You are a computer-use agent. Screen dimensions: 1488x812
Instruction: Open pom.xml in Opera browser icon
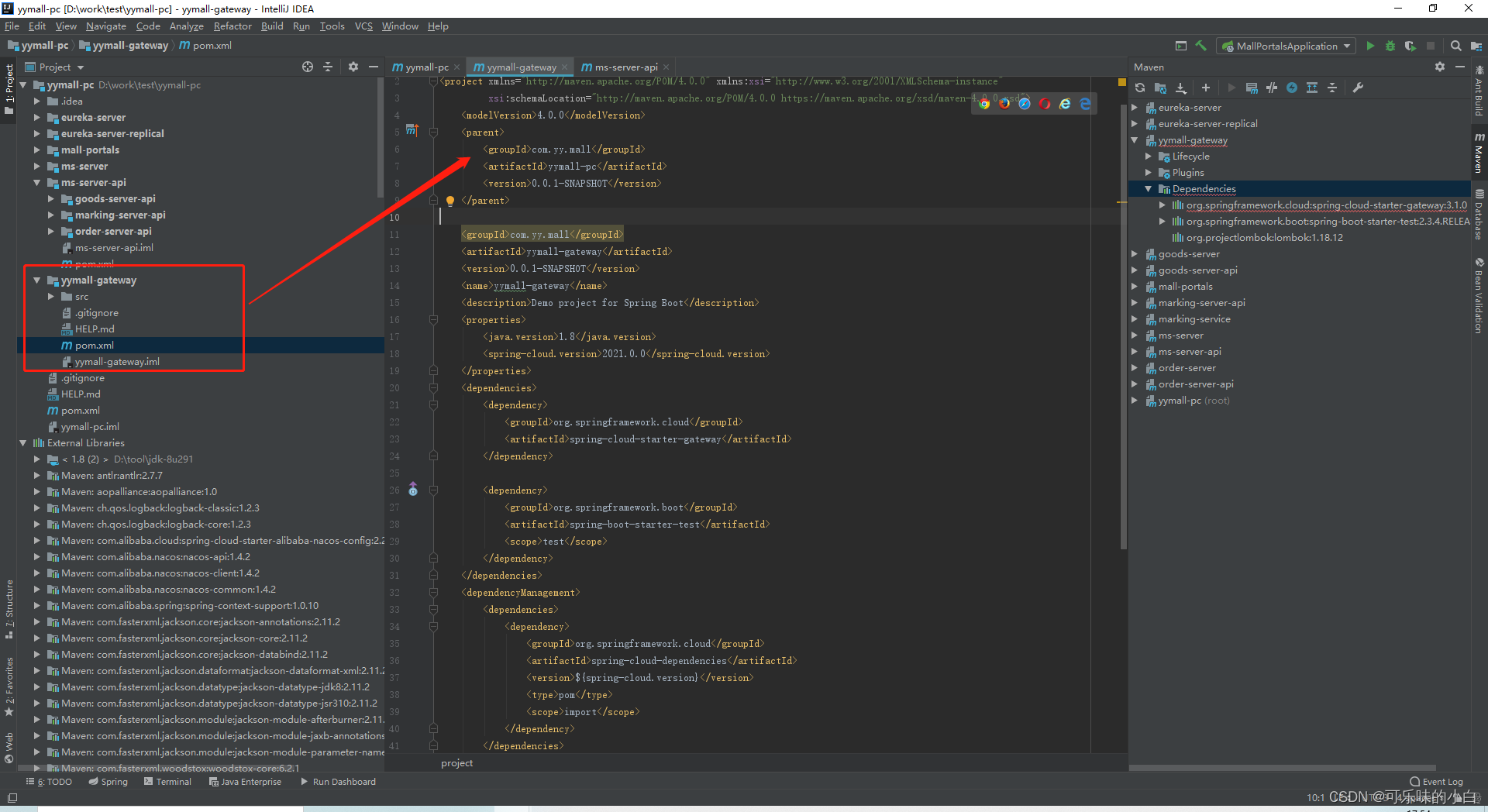(1045, 103)
